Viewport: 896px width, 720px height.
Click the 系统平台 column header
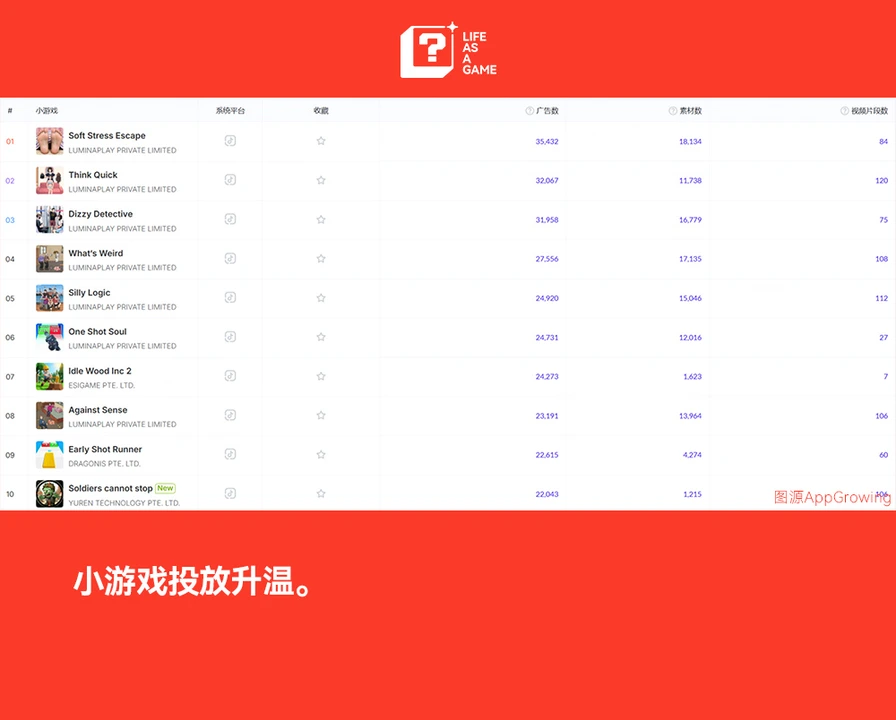230,111
